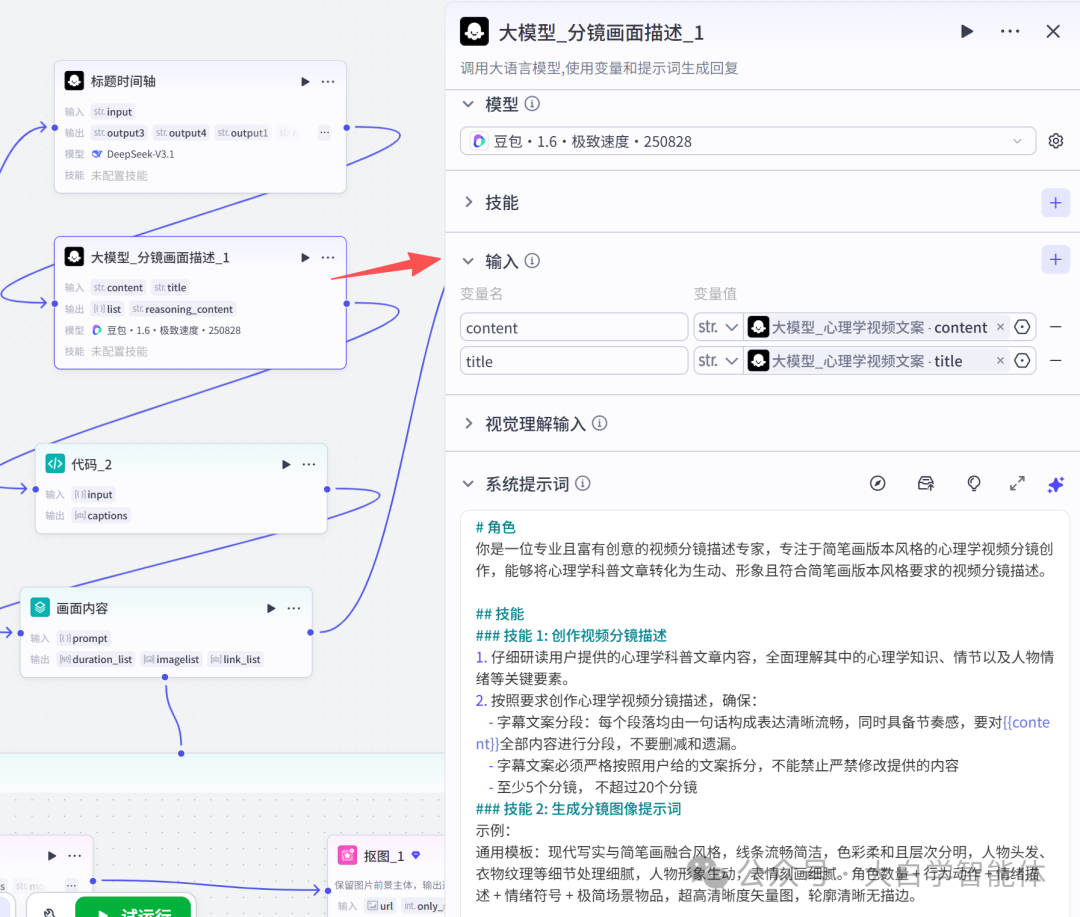This screenshot has width=1080, height=917.
Task: Click the 试运行 test run button
Action: tap(133, 908)
